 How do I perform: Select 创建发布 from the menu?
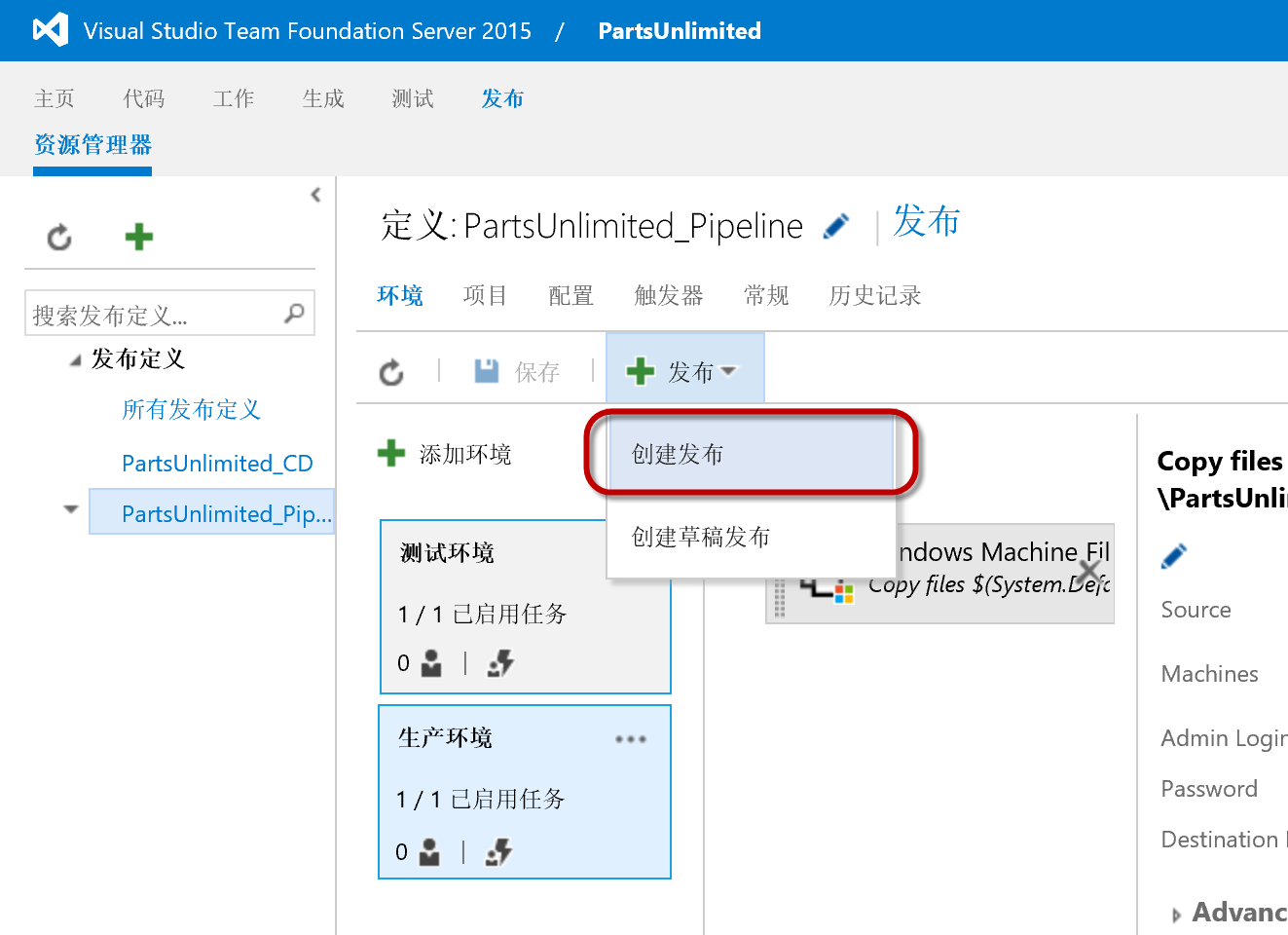751,454
